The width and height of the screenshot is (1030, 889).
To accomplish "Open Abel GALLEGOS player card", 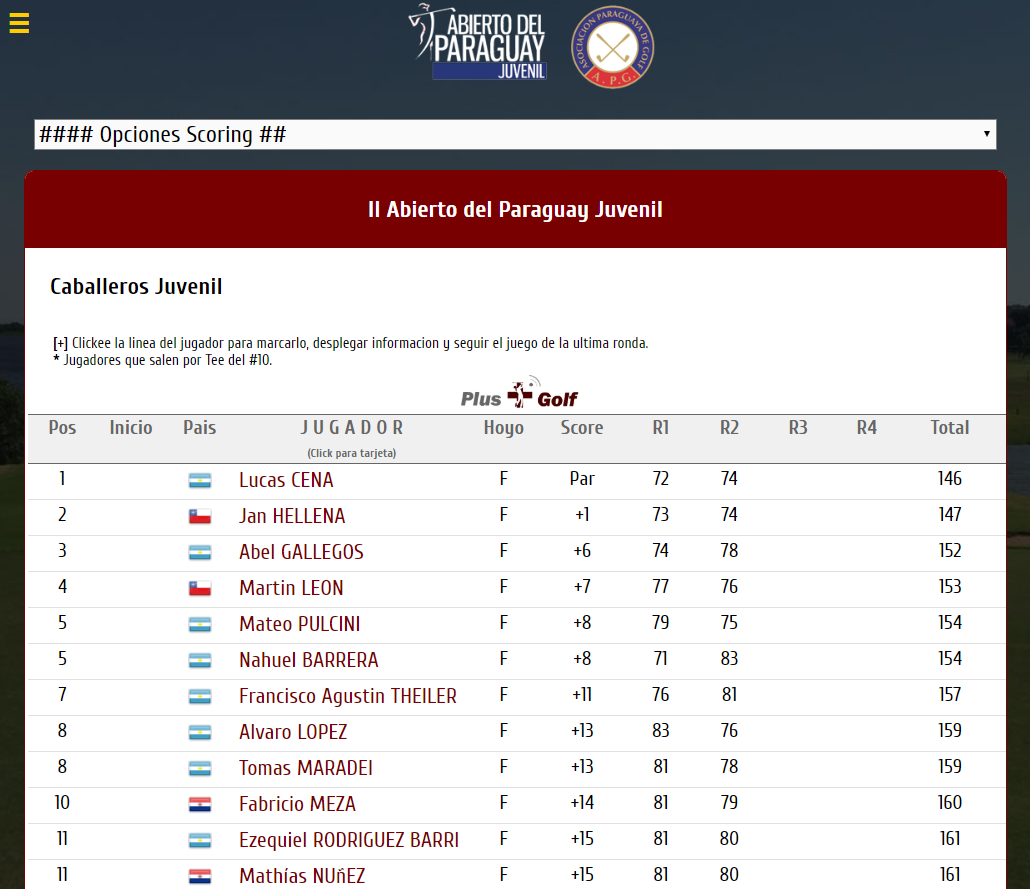I will click(x=301, y=553).
